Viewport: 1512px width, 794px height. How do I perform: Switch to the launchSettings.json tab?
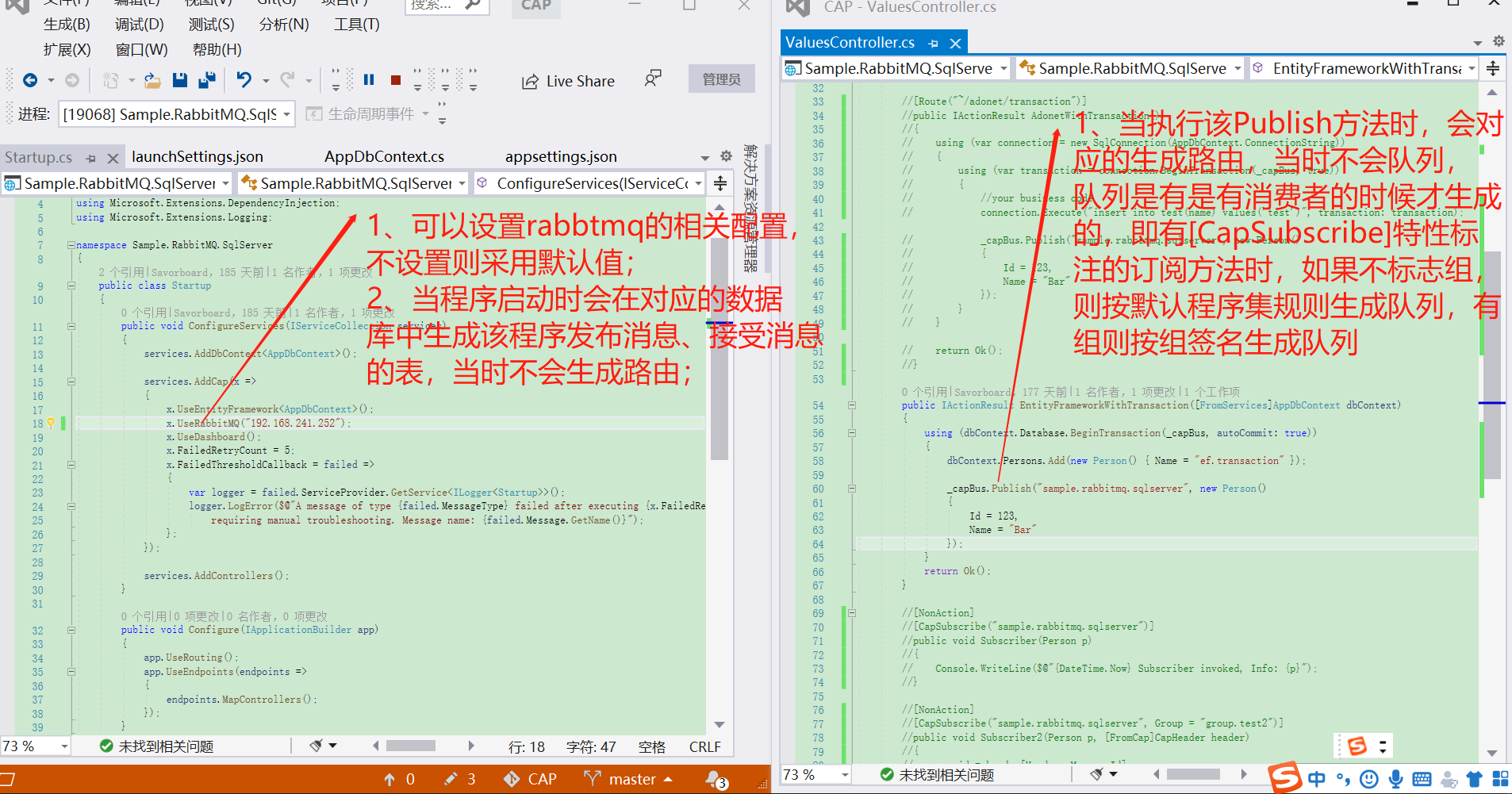point(198,157)
